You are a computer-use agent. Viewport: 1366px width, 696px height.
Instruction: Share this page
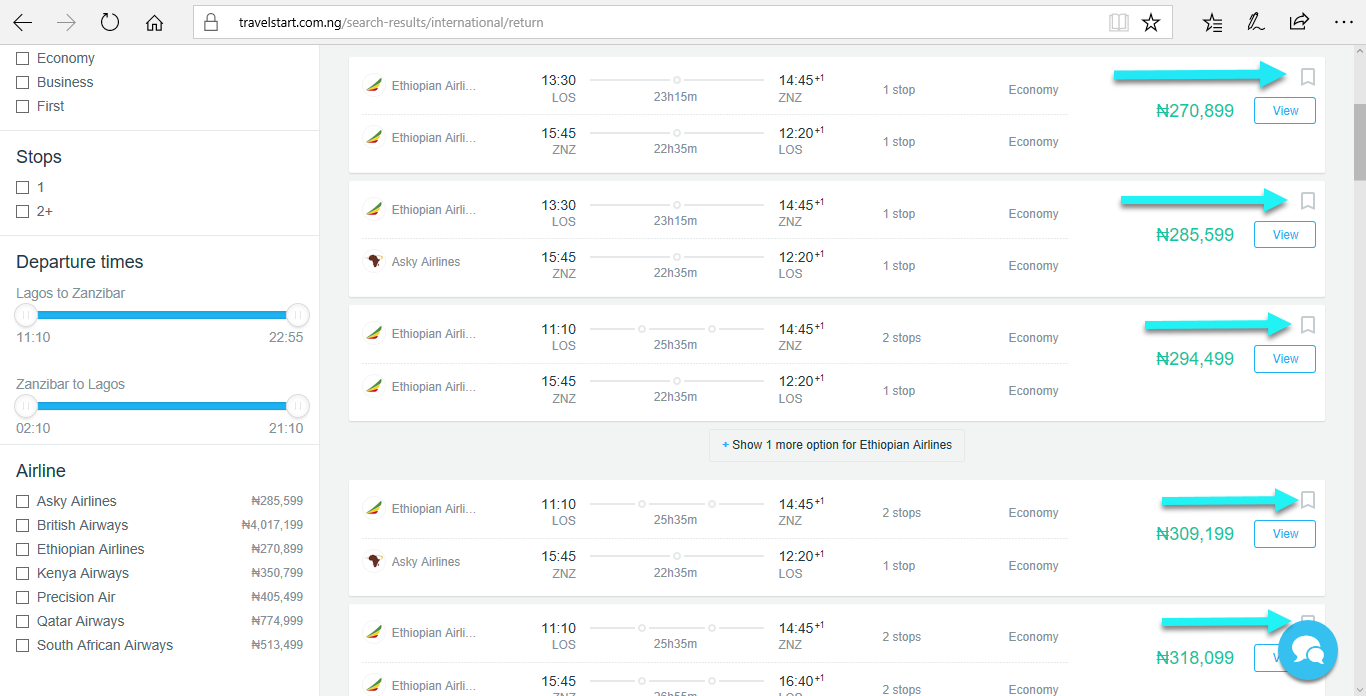pyautogui.click(x=1299, y=22)
